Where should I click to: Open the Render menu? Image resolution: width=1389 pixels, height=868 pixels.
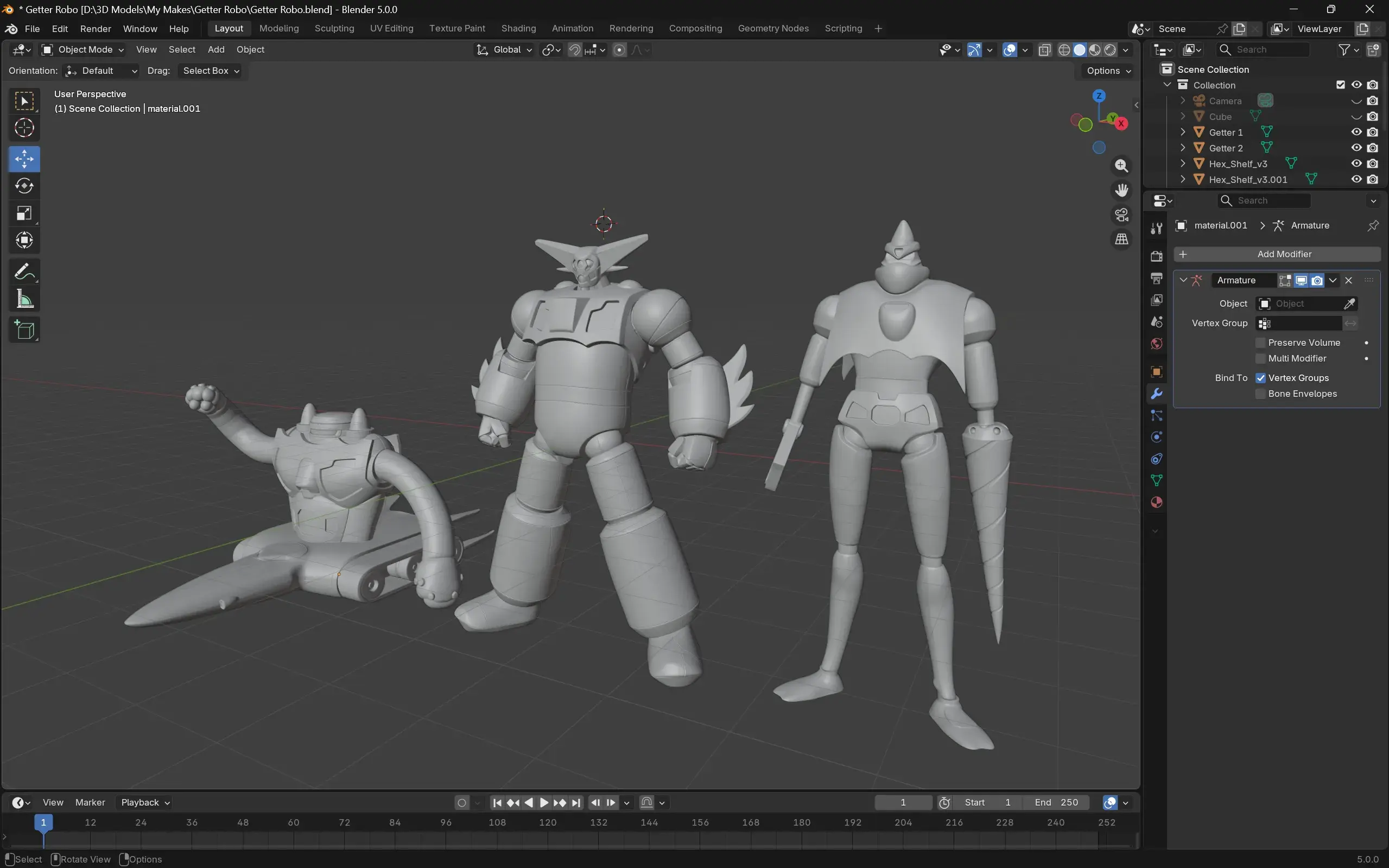tap(96, 29)
